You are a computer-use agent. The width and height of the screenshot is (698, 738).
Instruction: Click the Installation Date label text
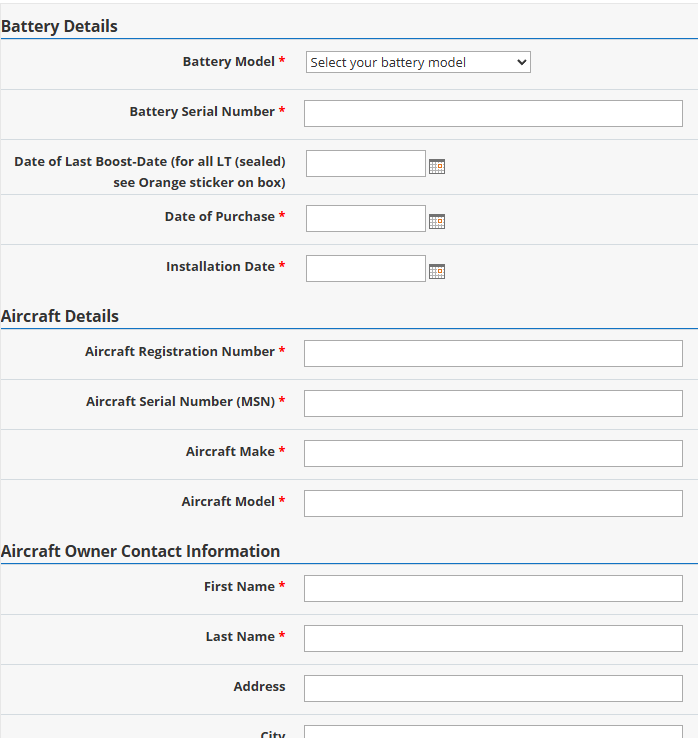[x=220, y=267]
